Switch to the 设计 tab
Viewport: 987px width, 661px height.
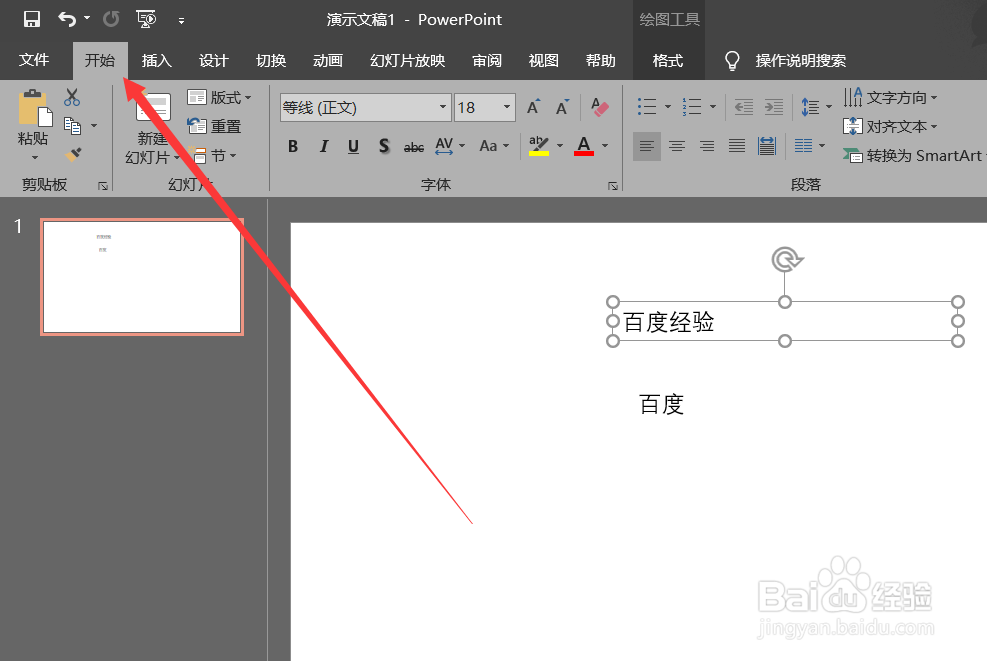pyautogui.click(x=213, y=60)
